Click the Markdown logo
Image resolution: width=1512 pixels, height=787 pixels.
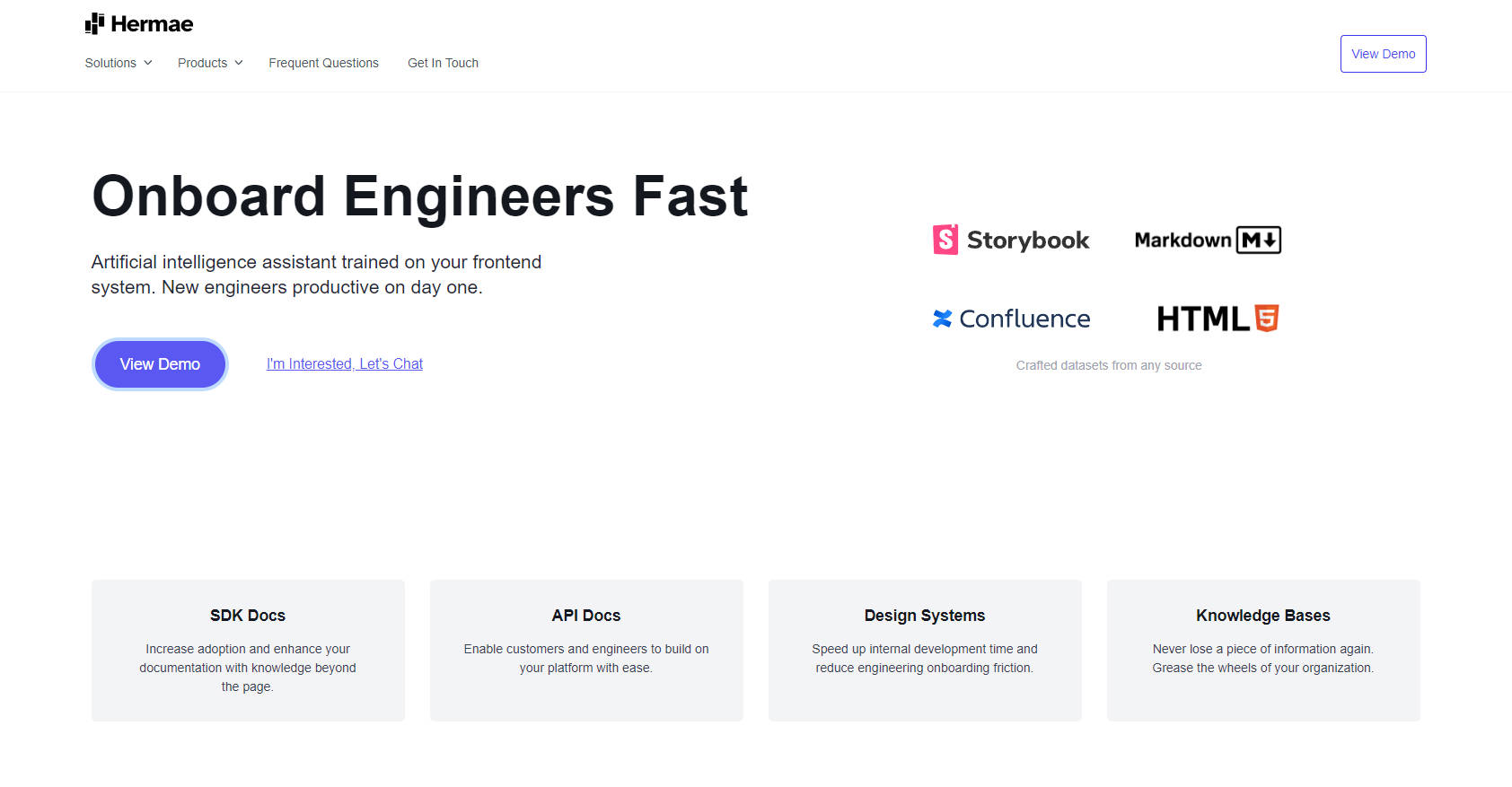(1207, 240)
